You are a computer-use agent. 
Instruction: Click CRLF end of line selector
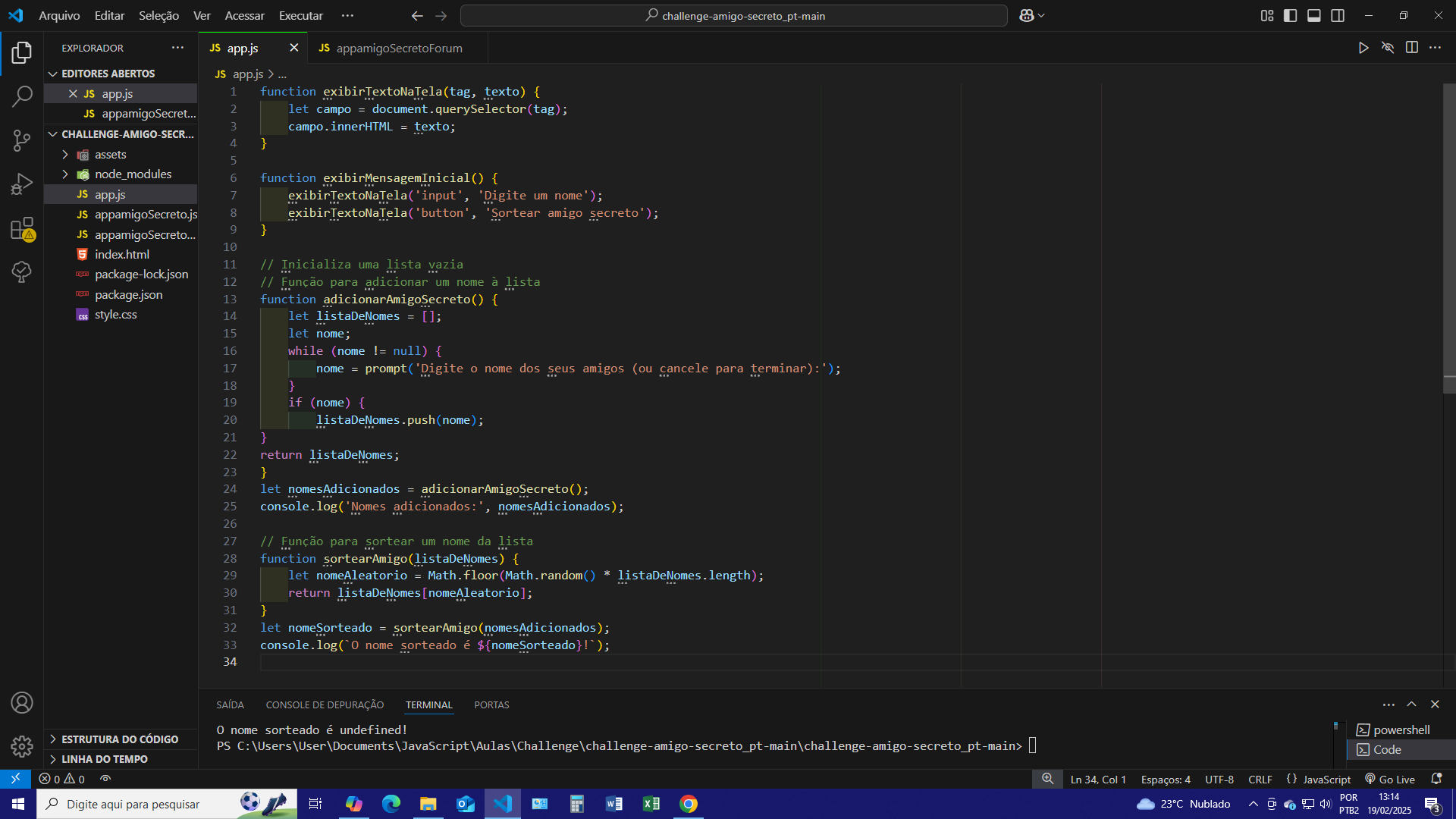pyautogui.click(x=1260, y=779)
